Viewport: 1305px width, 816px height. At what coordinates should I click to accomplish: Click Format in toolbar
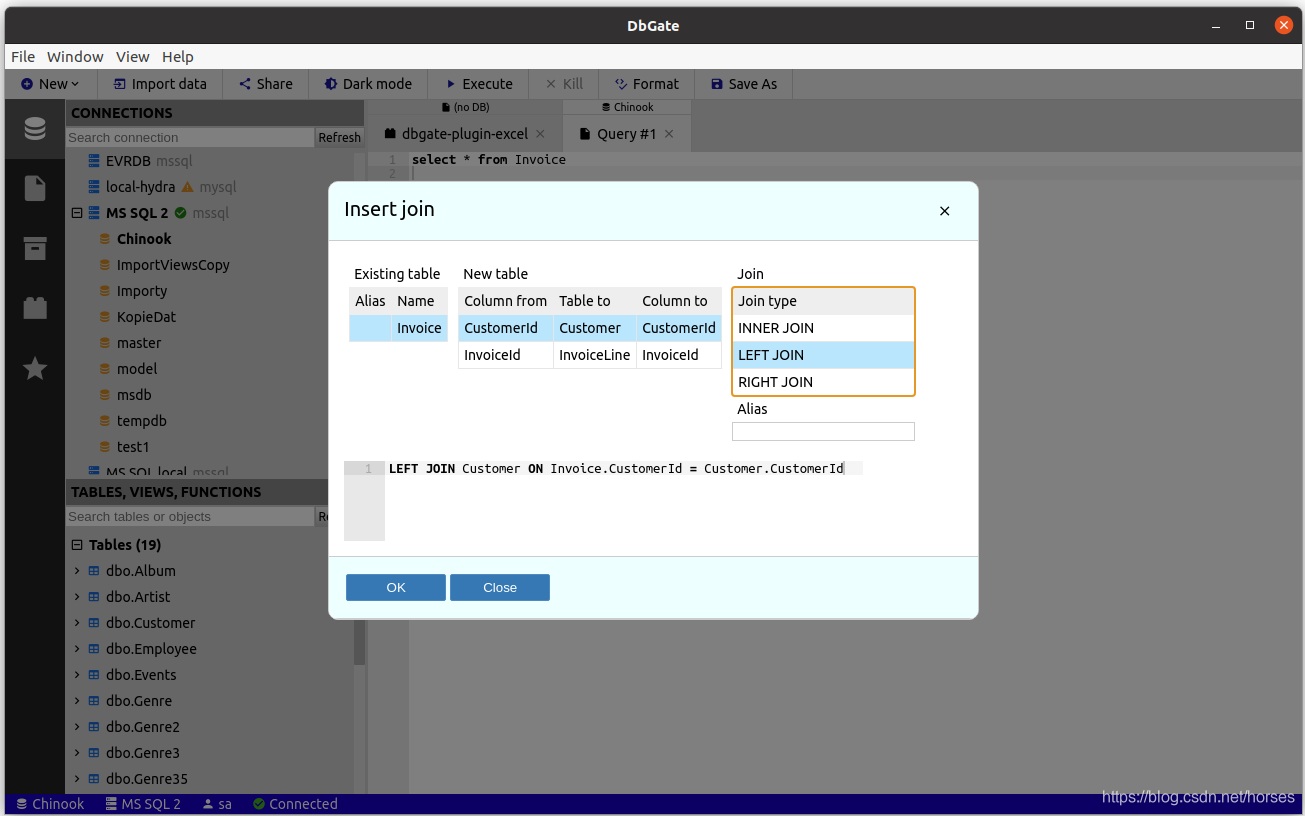coord(647,84)
